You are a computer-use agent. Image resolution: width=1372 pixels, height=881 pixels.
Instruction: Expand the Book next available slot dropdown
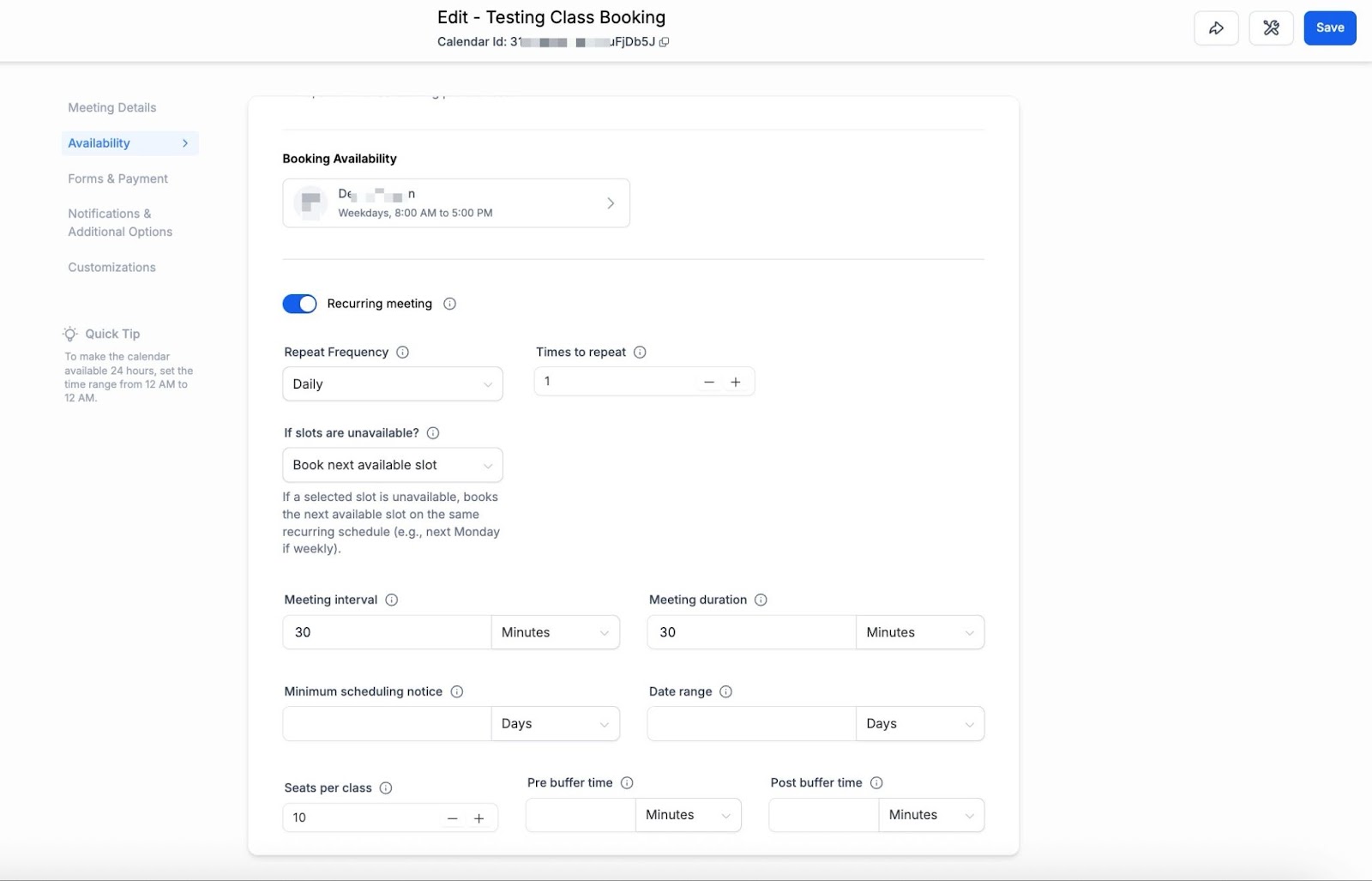point(392,465)
